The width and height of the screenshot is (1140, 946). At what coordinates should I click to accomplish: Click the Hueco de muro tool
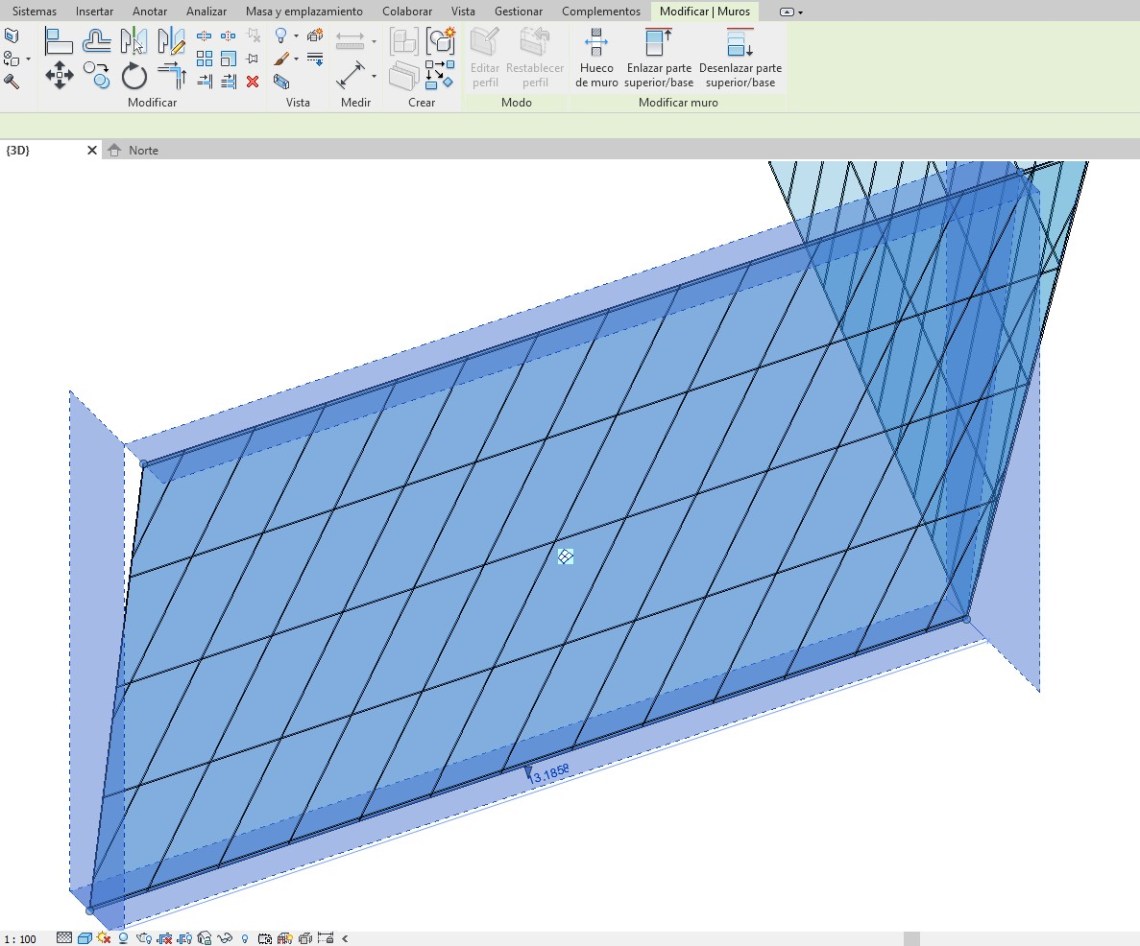(x=597, y=58)
